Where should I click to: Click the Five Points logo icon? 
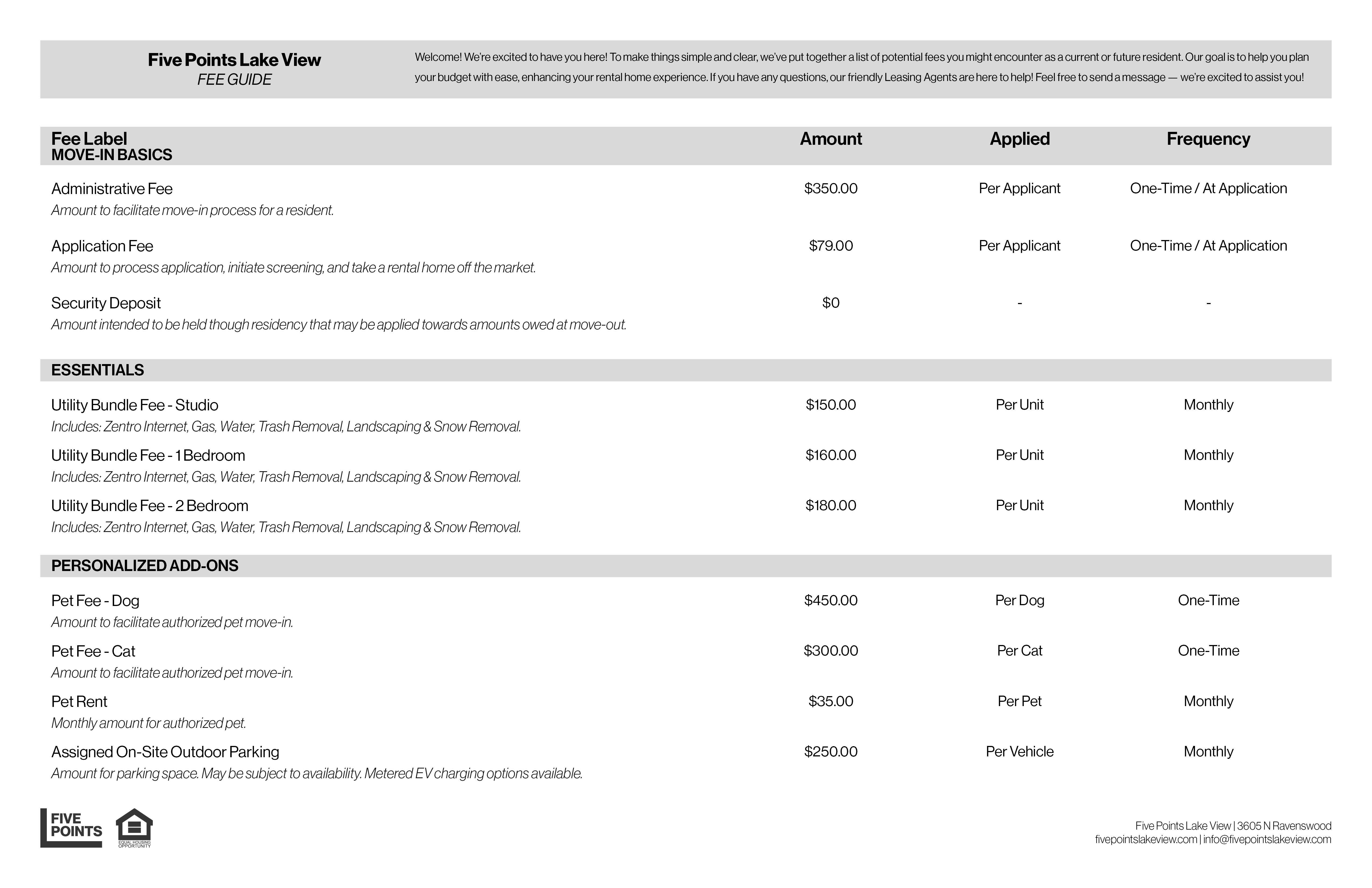pos(71,827)
